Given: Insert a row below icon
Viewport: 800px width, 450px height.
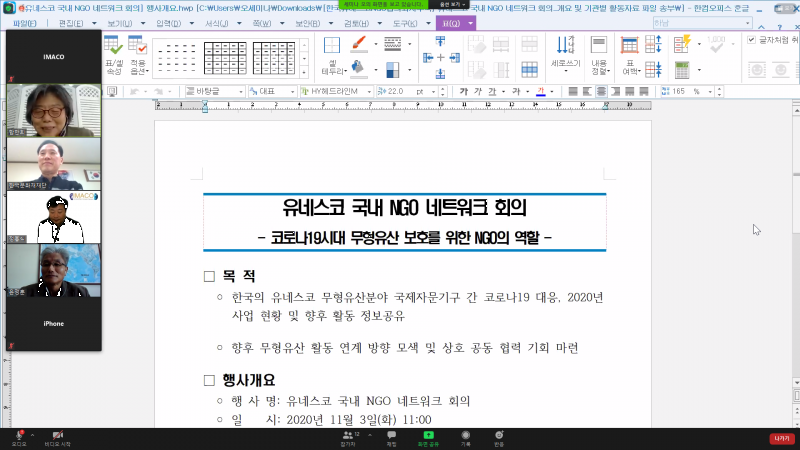Looking at the screenshot, I should [440, 73].
